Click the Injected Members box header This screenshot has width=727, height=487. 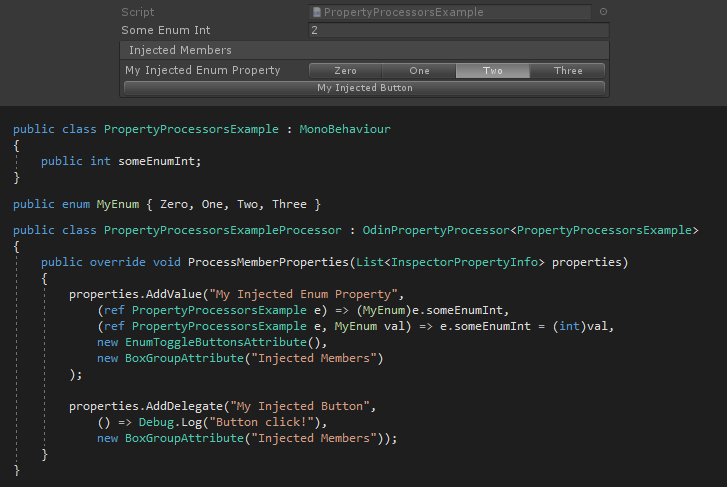tap(364, 50)
